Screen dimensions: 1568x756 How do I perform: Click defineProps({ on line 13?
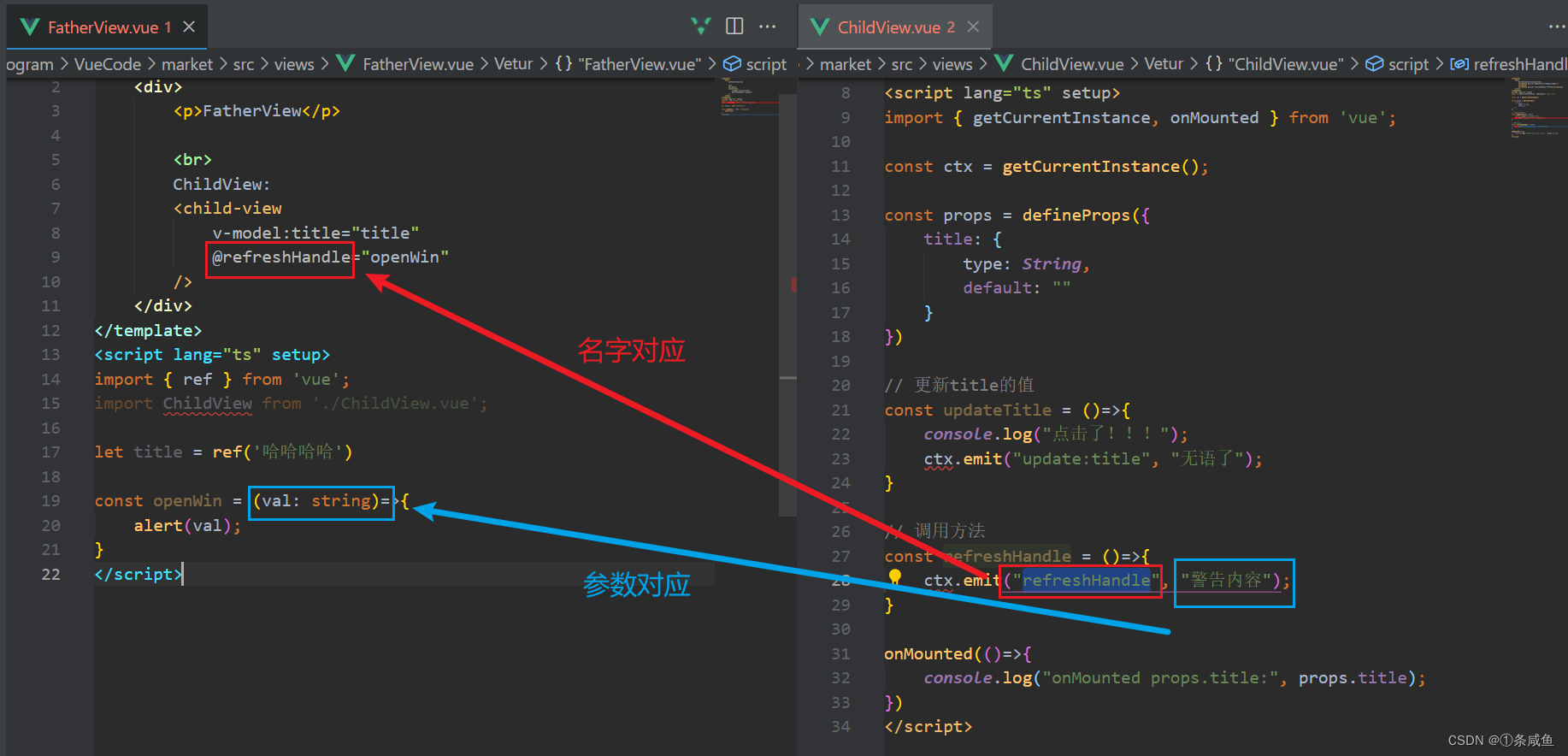tap(1086, 215)
